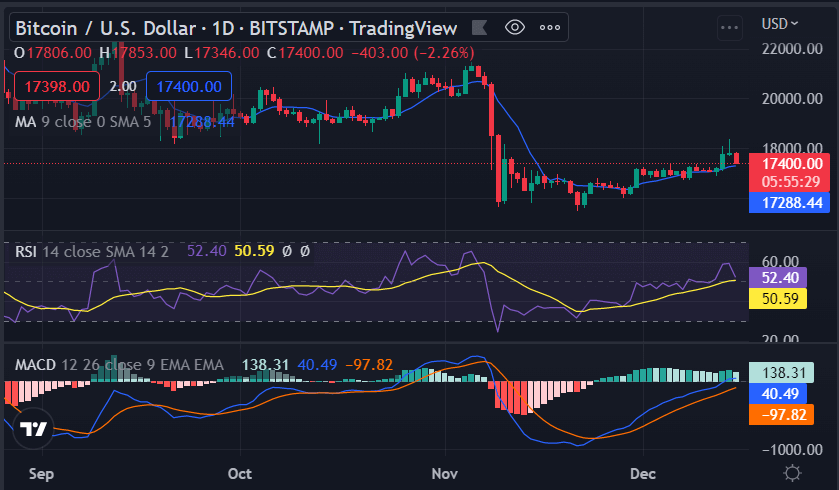839x490 pixels.
Task: Click the orange -97.82 signal axis label
Action: [x=781, y=415]
